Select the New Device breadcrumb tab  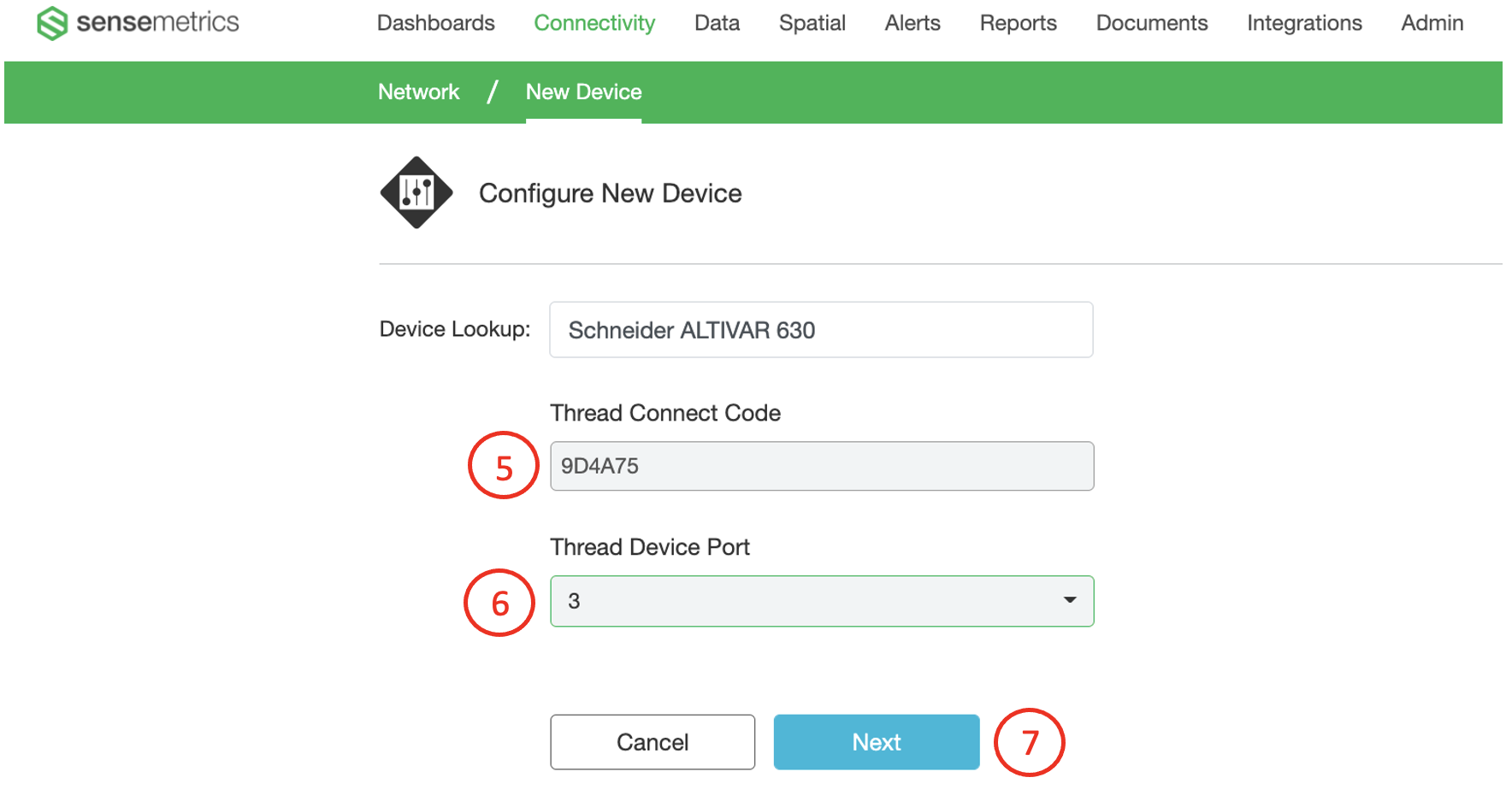coord(583,91)
